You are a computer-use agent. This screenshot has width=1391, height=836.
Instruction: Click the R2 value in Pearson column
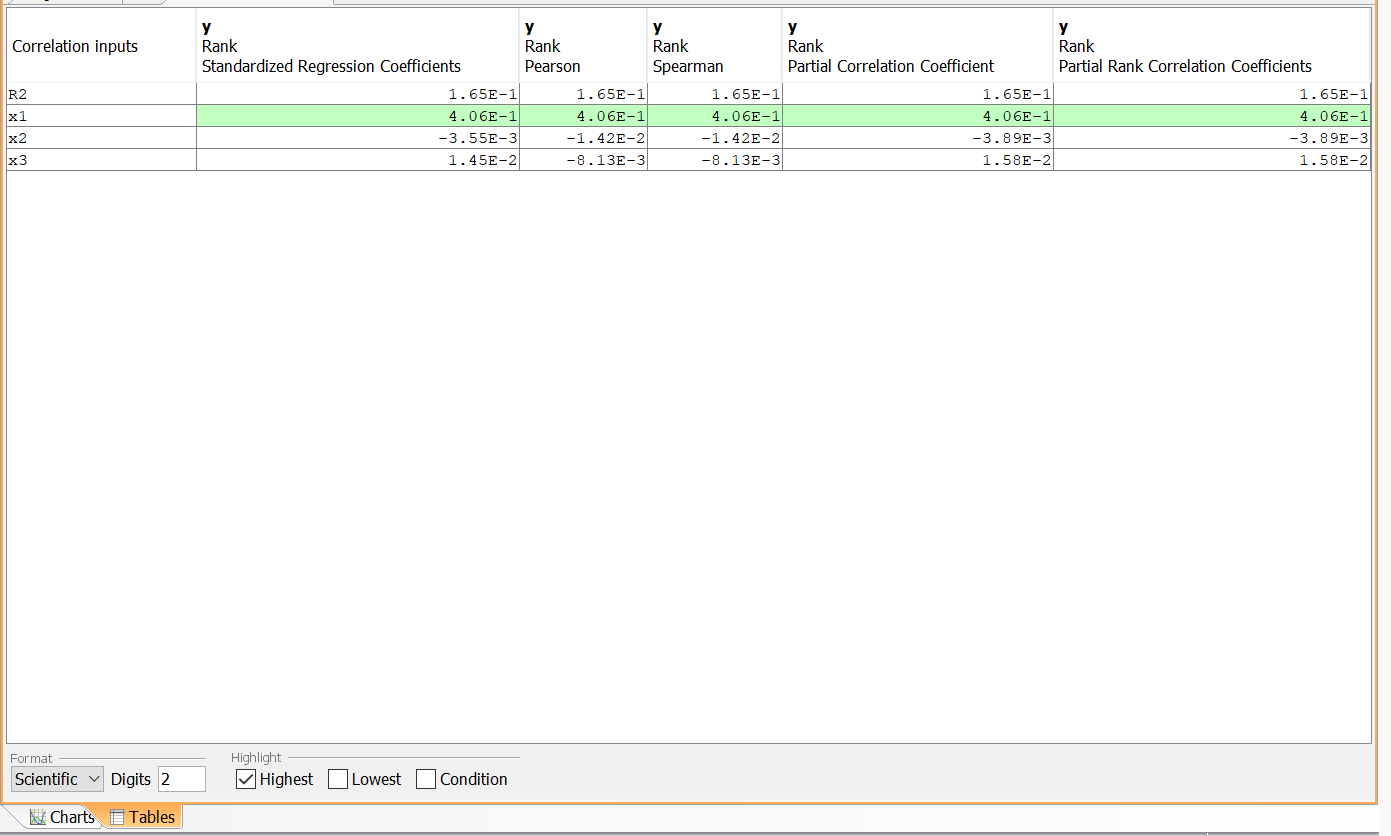pyautogui.click(x=584, y=94)
